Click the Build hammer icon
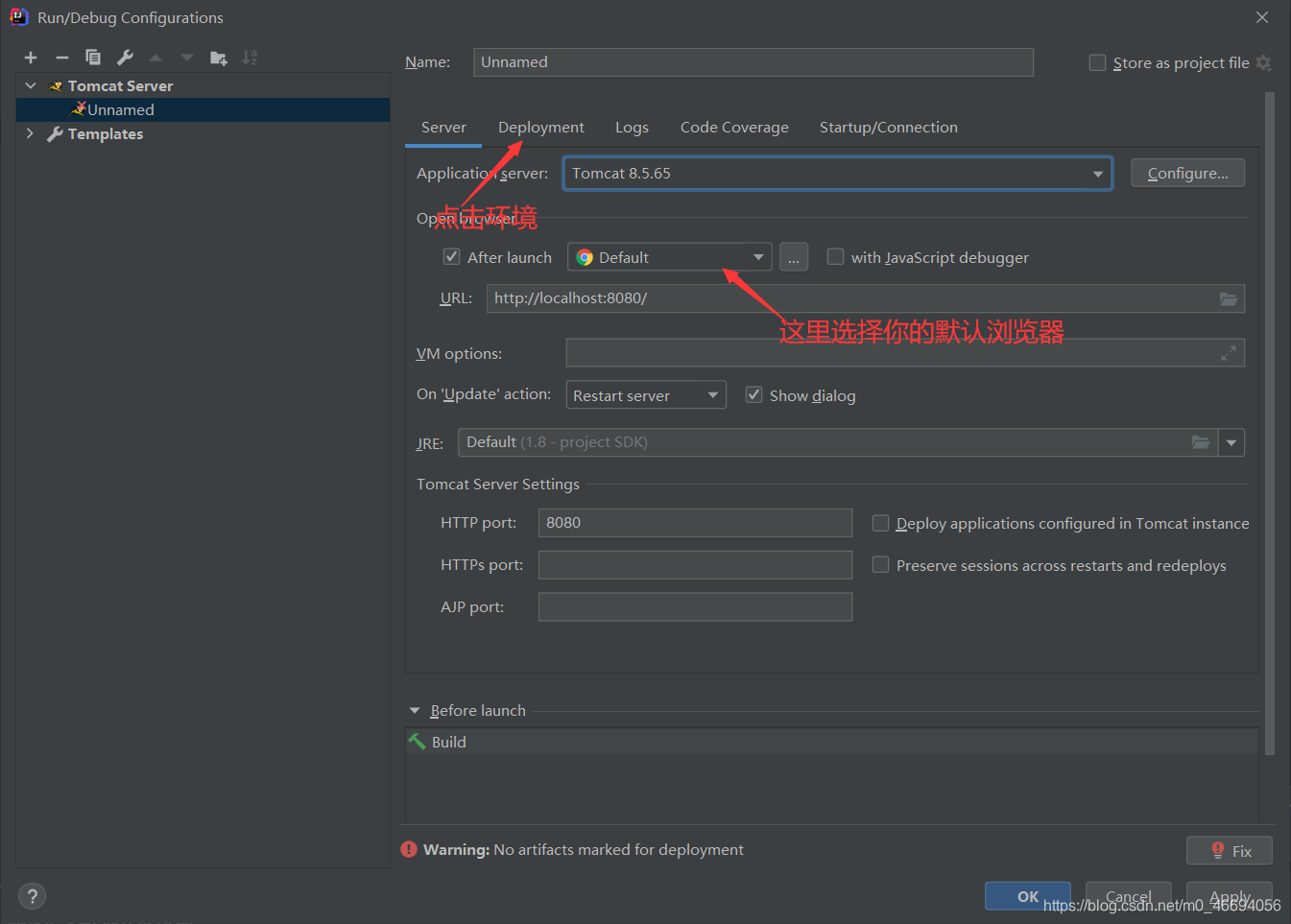Image resolution: width=1291 pixels, height=924 pixels. (x=417, y=742)
